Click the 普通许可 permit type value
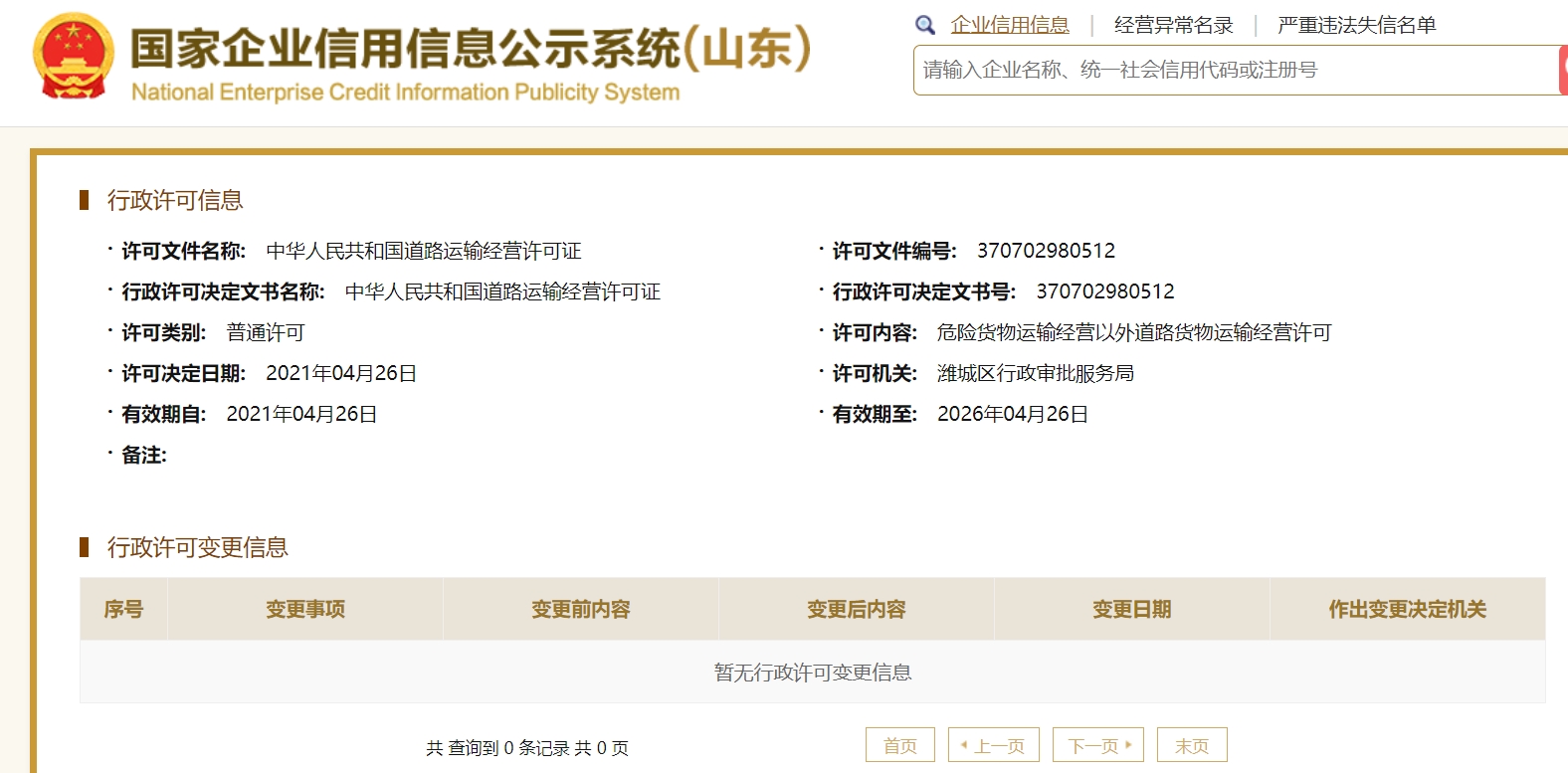 266,332
